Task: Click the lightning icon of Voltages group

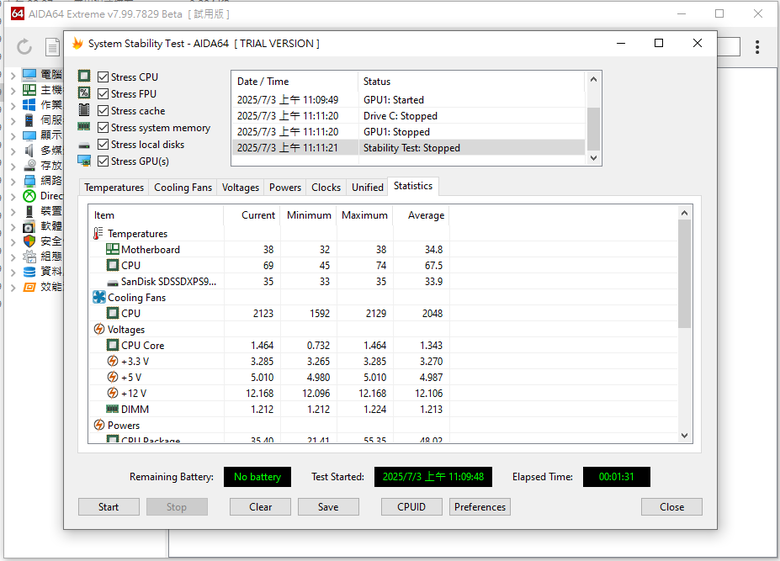Action: (x=99, y=329)
